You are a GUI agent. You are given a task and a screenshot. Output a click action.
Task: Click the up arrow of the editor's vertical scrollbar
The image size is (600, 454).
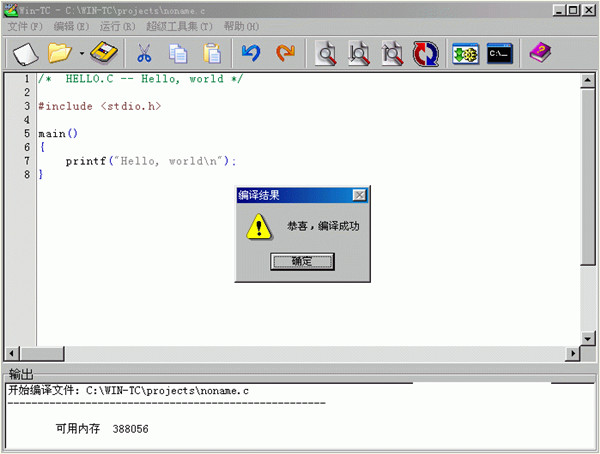pos(587,80)
